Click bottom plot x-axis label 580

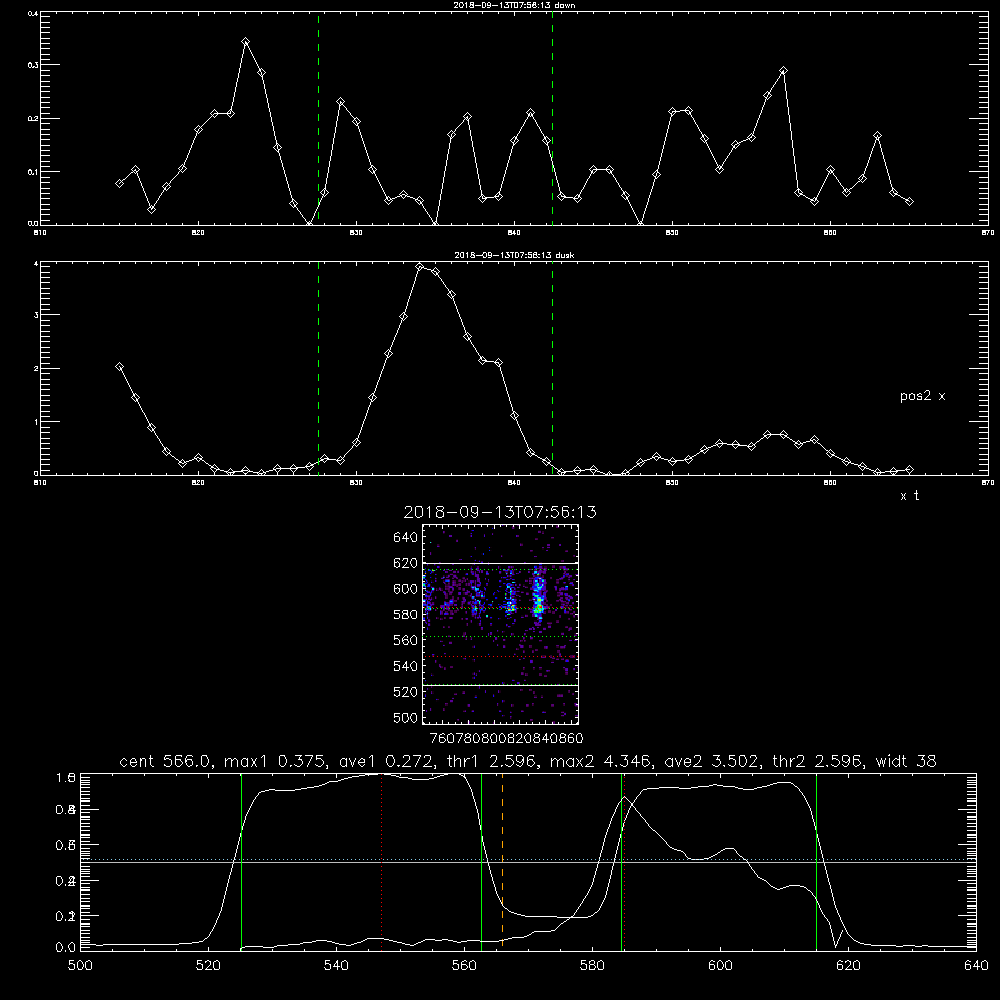tap(592, 966)
